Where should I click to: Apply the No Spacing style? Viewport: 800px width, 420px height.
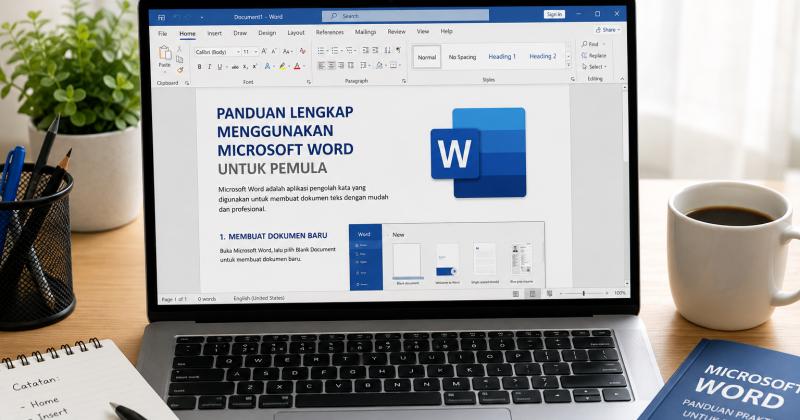pyautogui.click(x=462, y=57)
